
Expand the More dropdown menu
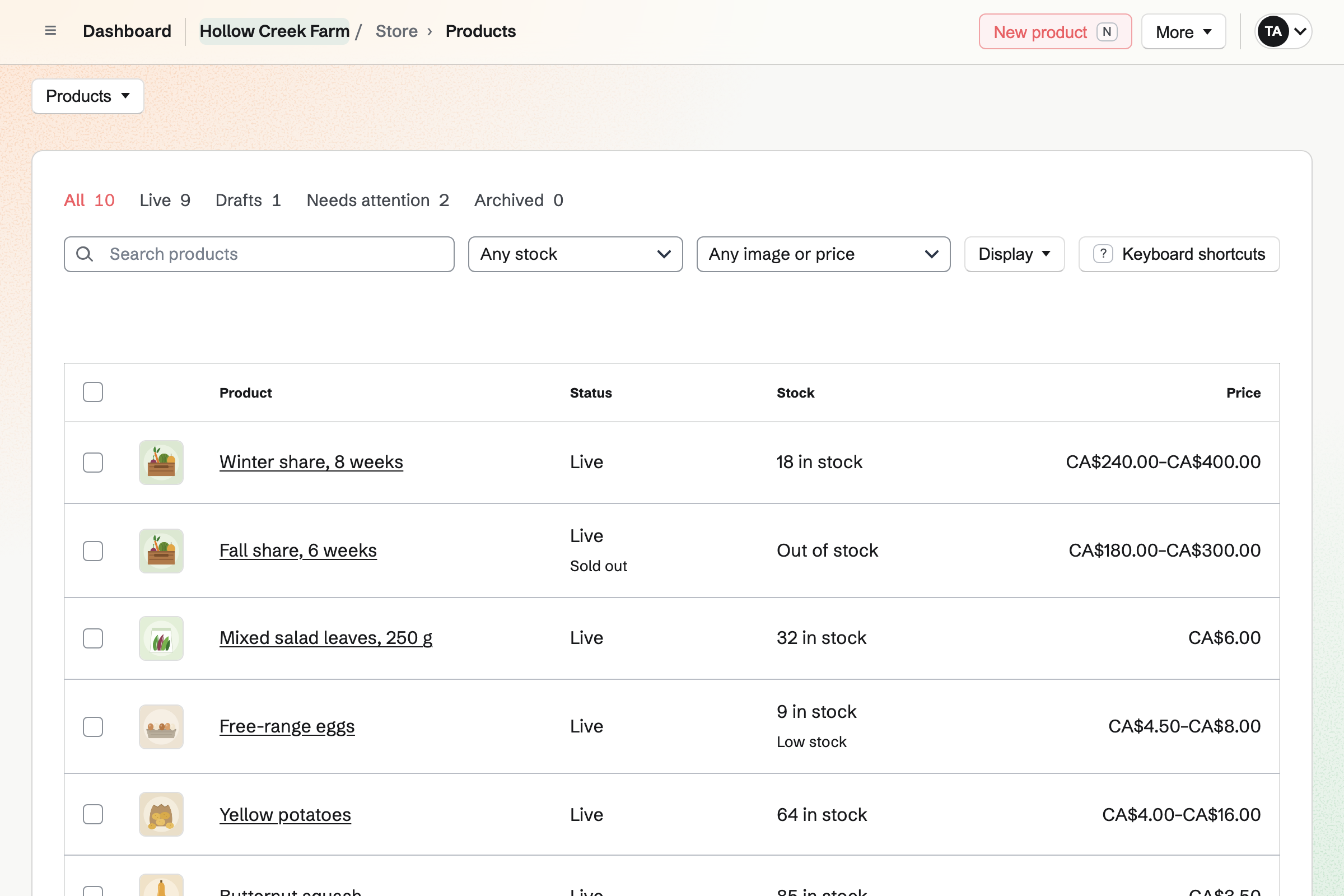(x=1183, y=31)
